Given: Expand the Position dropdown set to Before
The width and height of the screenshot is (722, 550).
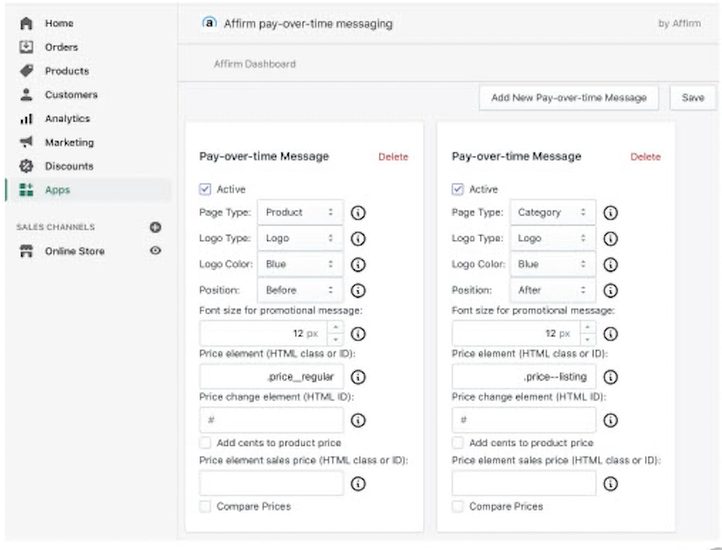Looking at the screenshot, I should pos(300,291).
